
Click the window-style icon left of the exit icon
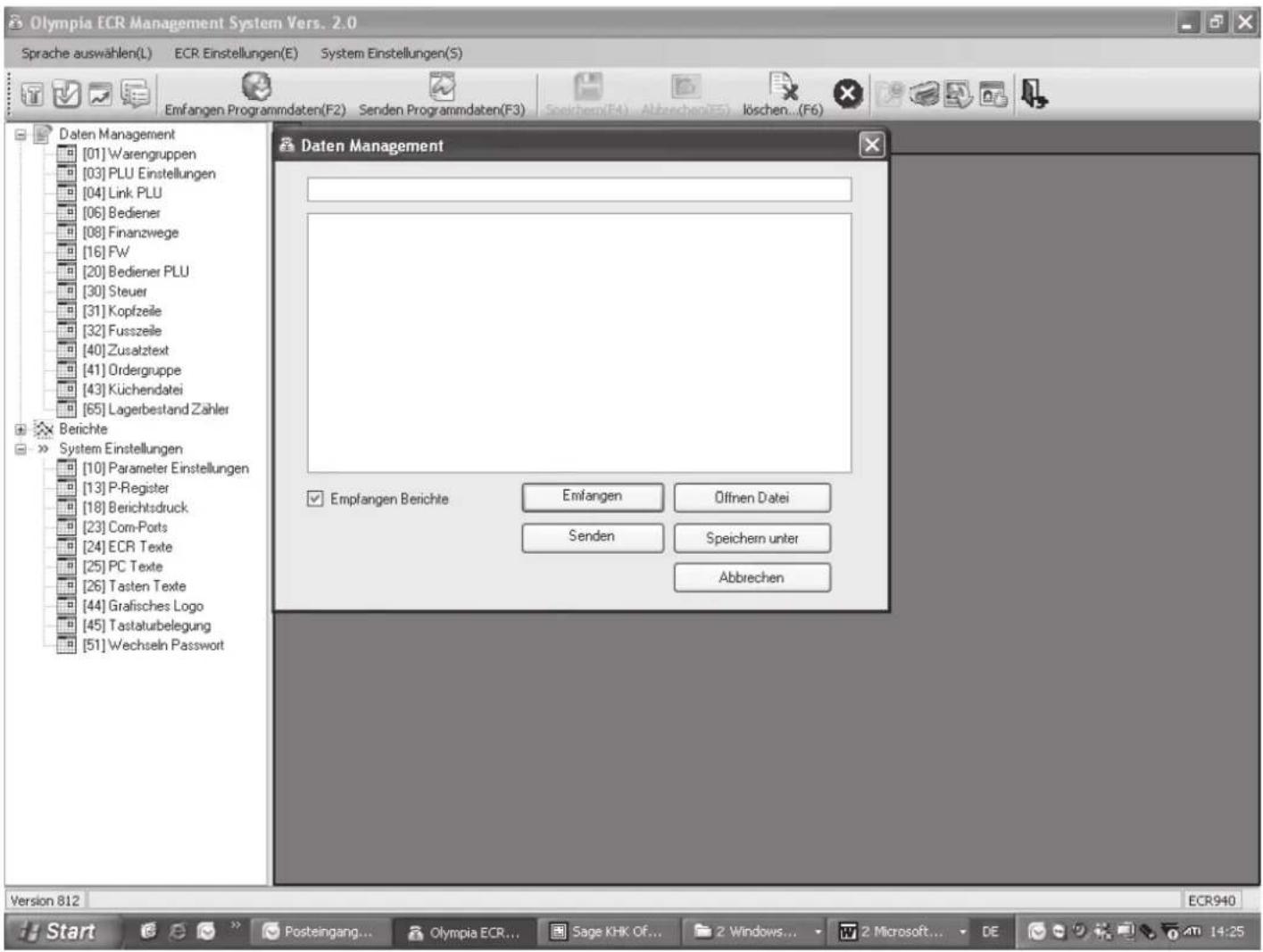coord(993,94)
